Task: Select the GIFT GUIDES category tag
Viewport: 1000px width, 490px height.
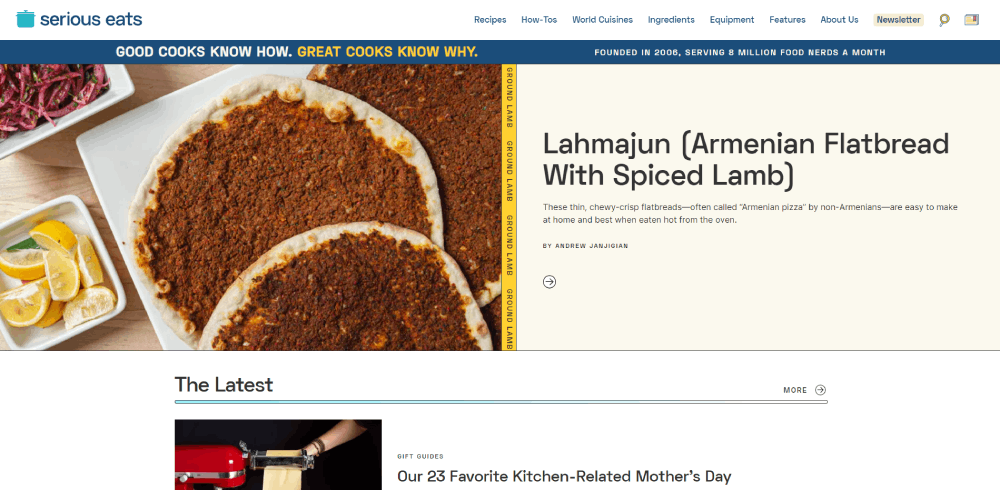Action: tap(420, 456)
